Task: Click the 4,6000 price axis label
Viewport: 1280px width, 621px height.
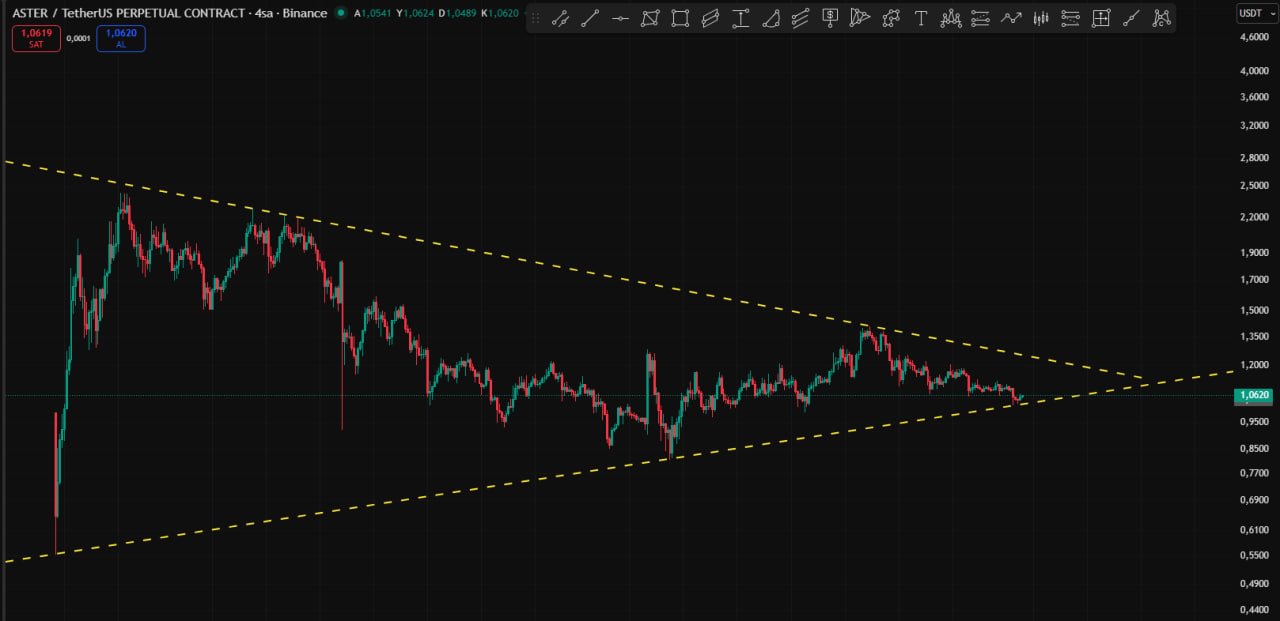Action: pos(1255,38)
